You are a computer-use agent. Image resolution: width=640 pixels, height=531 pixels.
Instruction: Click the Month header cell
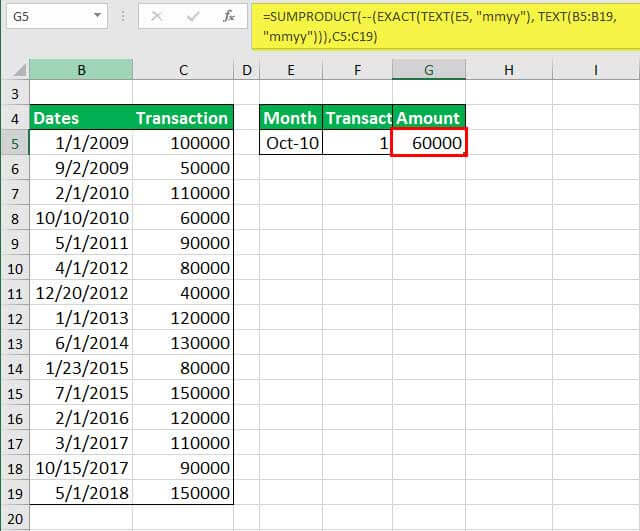pos(291,118)
